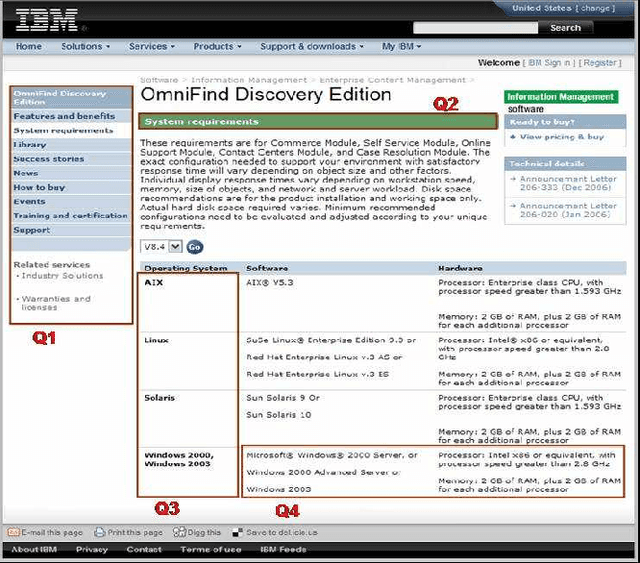640x563 pixels.
Task: Click into the search text field
Action: click(x=476, y=28)
